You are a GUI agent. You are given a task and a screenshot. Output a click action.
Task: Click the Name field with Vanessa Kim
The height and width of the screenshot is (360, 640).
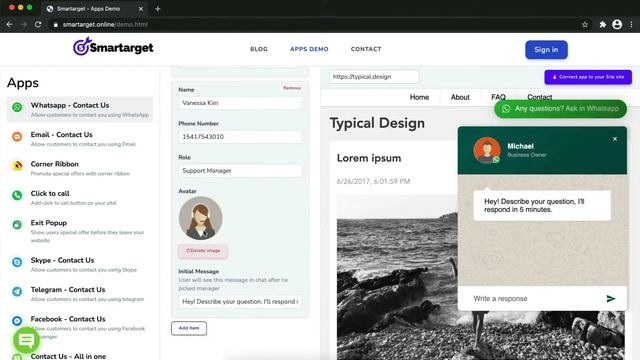(x=240, y=103)
